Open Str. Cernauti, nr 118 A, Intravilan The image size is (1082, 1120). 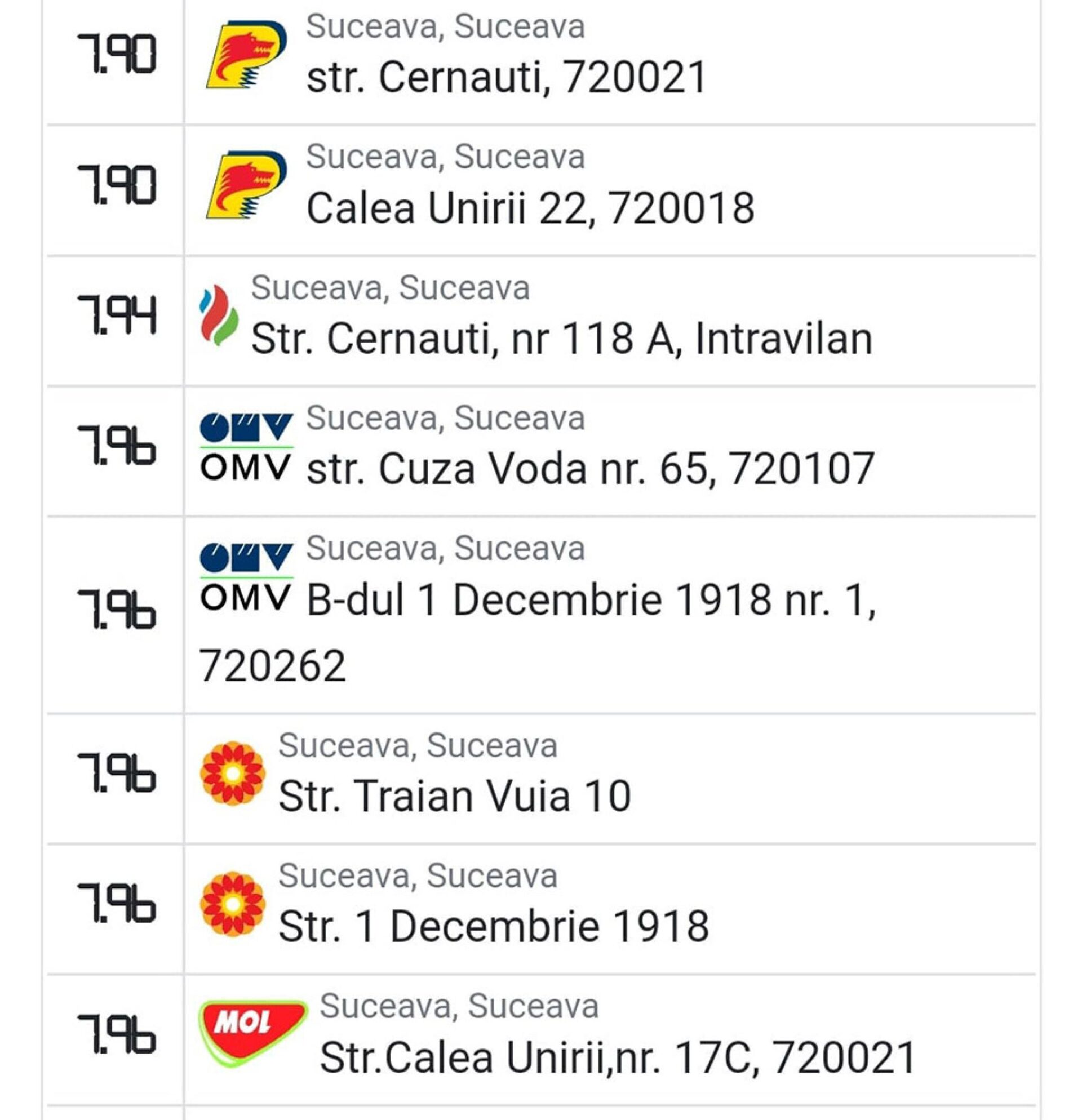pos(562,338)
